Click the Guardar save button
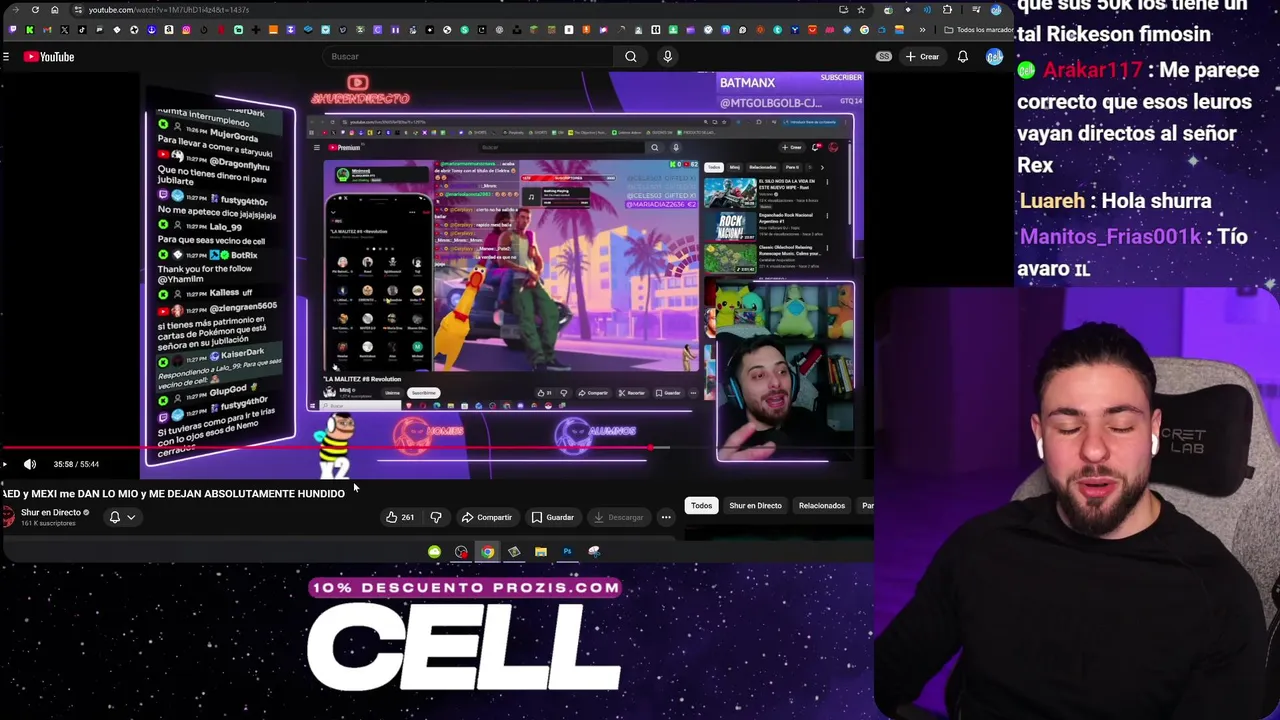Screen dimensions: 1280x720 (x=553, y=517)
